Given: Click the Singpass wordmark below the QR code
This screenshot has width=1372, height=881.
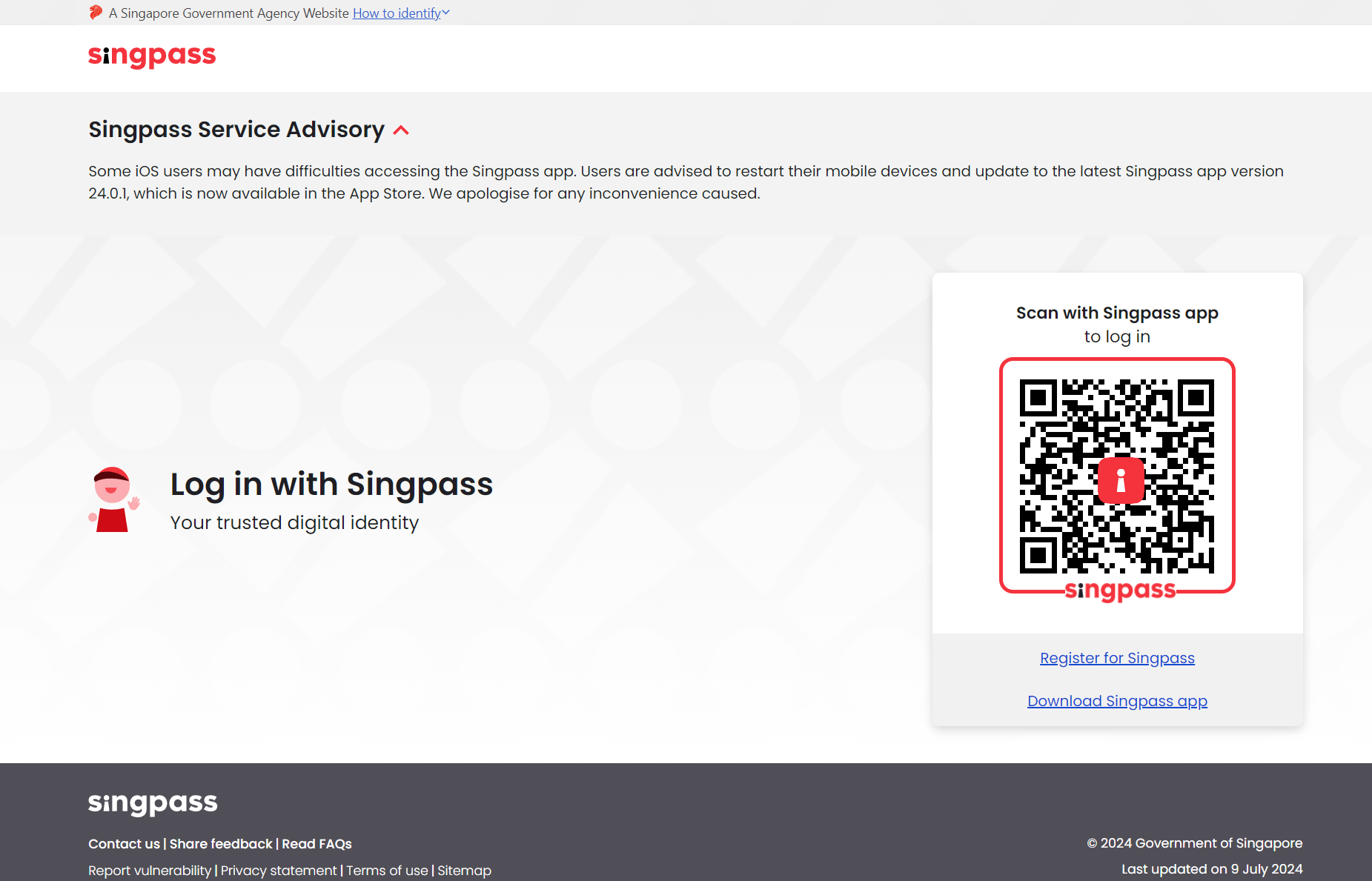Looking at the screenshot, I should (1120, 591).
